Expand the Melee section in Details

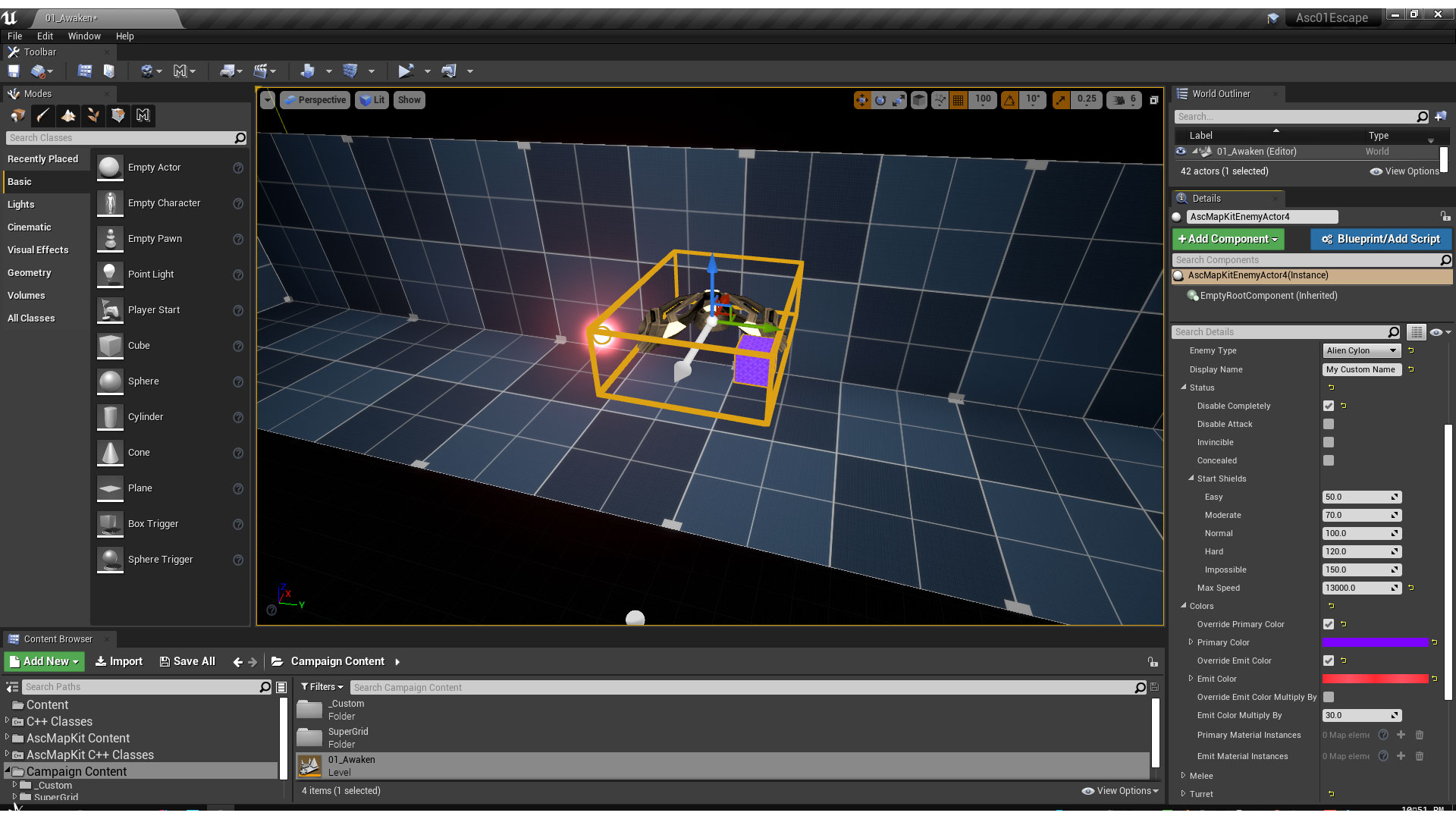[x=1184, y=775]
